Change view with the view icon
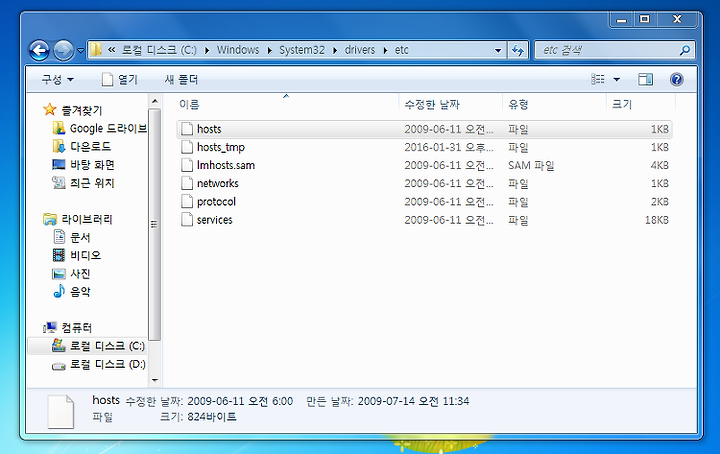Image resolution: width=720 pixels, height=454 pixels. tap(597, 79)
